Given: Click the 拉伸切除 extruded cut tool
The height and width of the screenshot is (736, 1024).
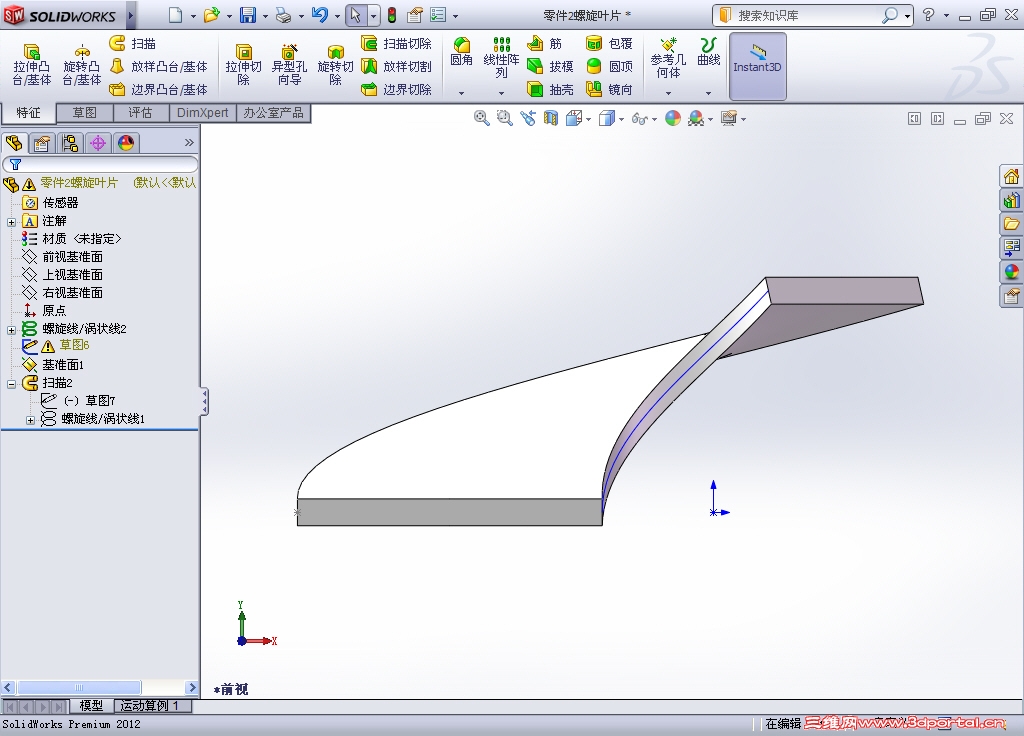Looking at the screenshot, I should (244, 65).
